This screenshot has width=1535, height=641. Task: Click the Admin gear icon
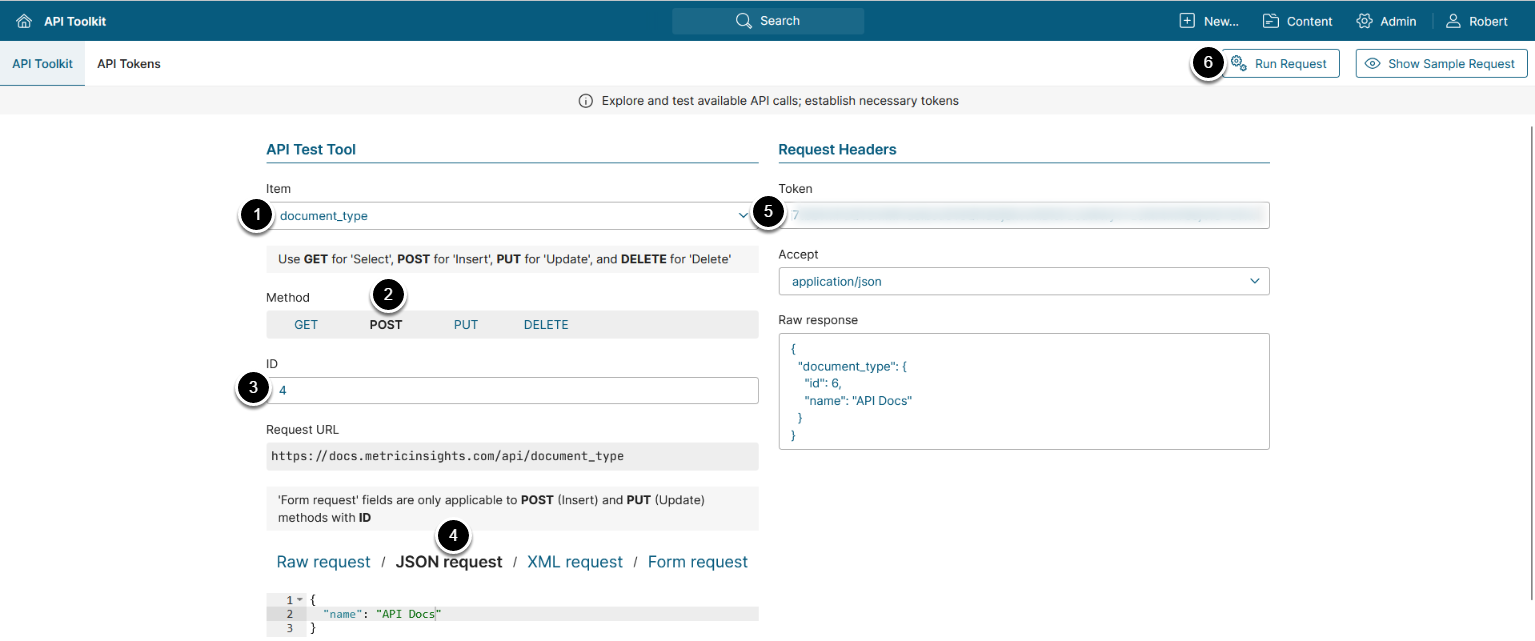[1364, 21]
